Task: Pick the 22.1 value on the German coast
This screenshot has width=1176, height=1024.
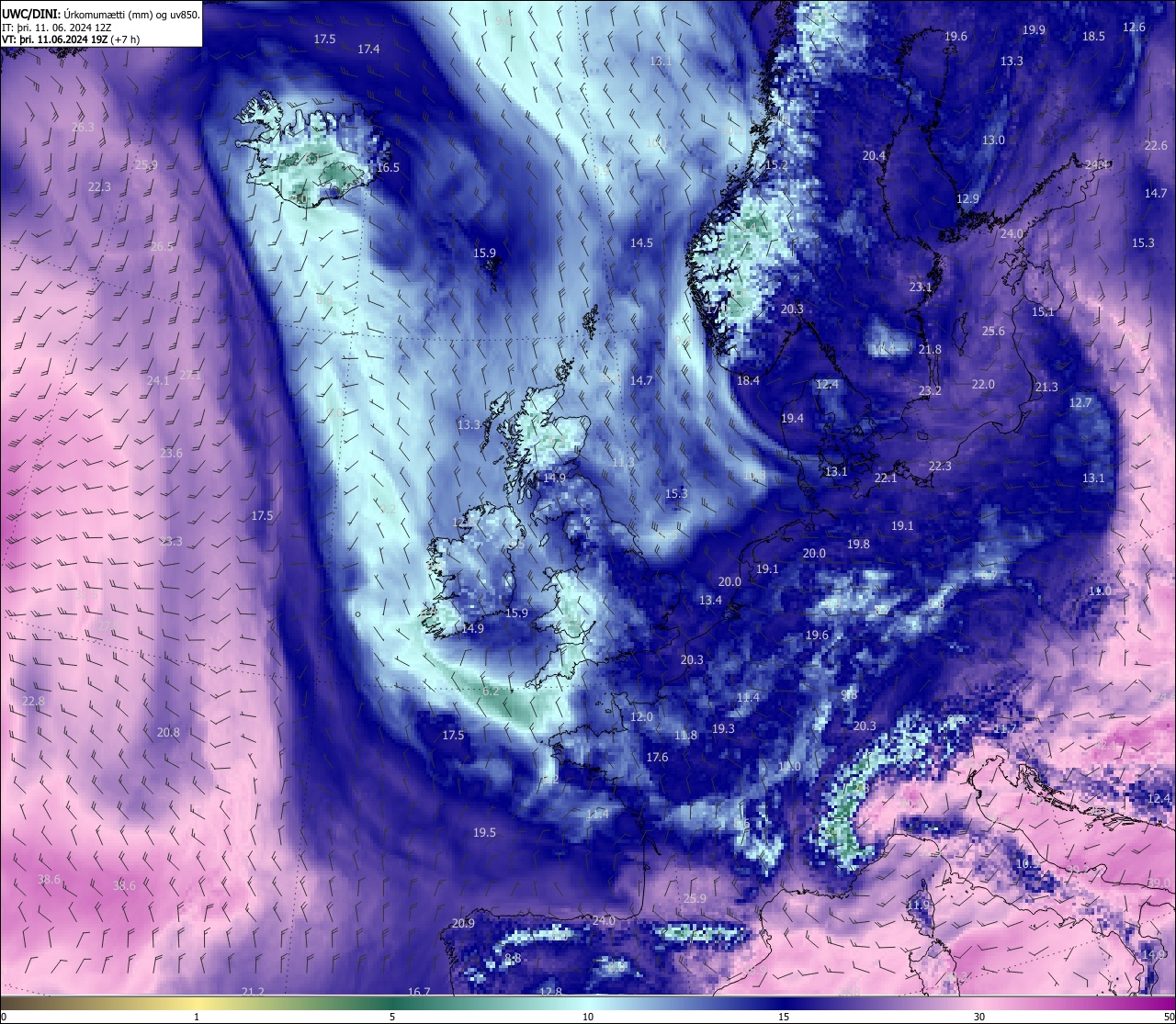Action: click(886, 478)
